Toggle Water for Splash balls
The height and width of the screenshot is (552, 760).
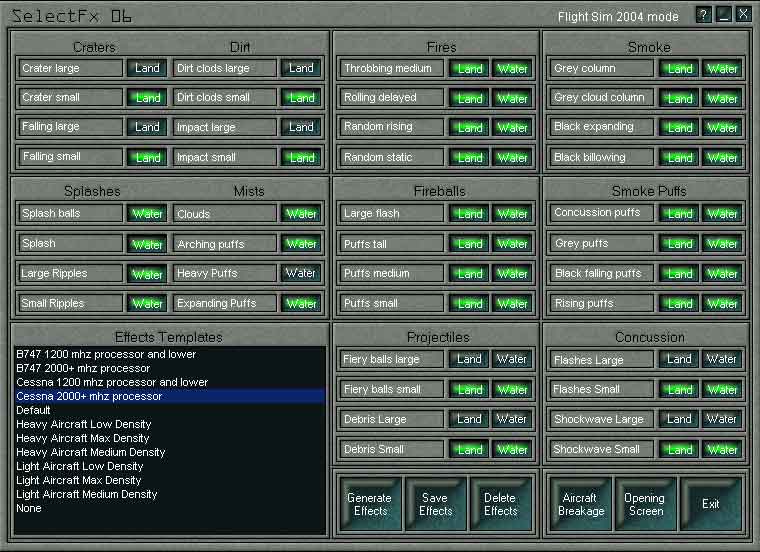point(147,213)
